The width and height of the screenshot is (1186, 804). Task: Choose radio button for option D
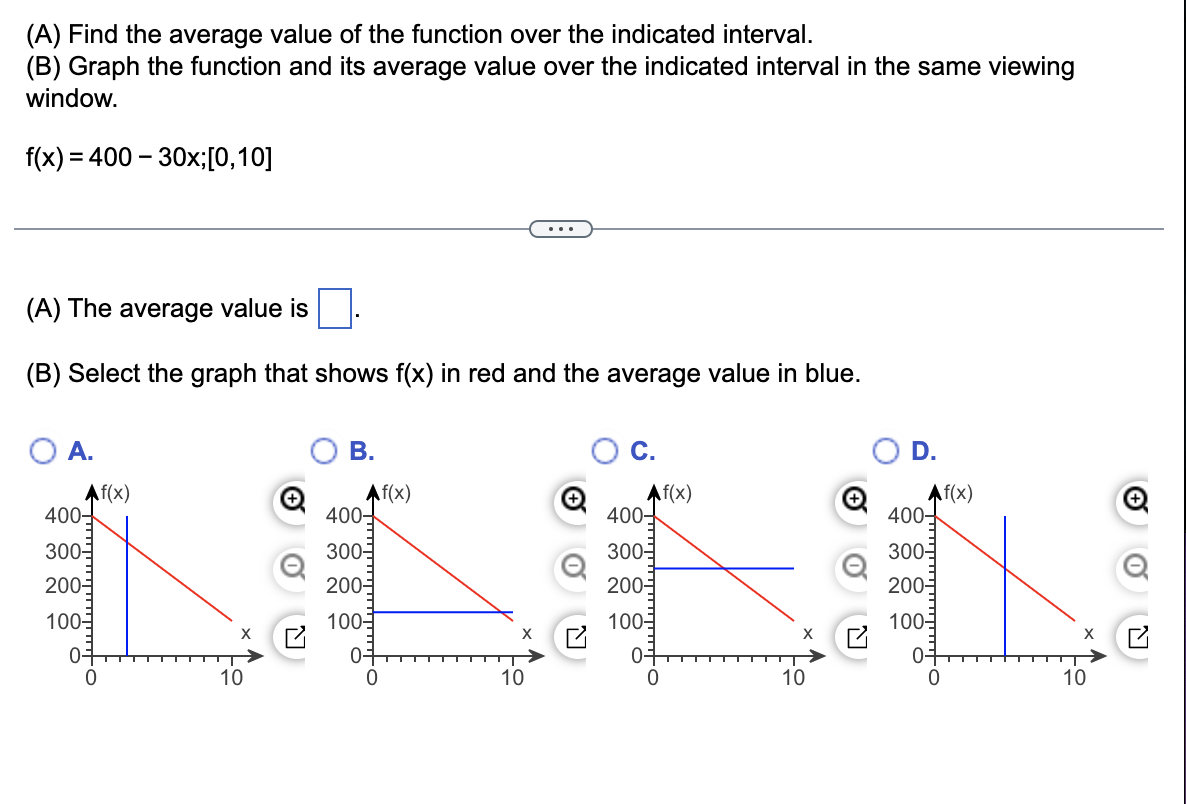tap(886, 451)
